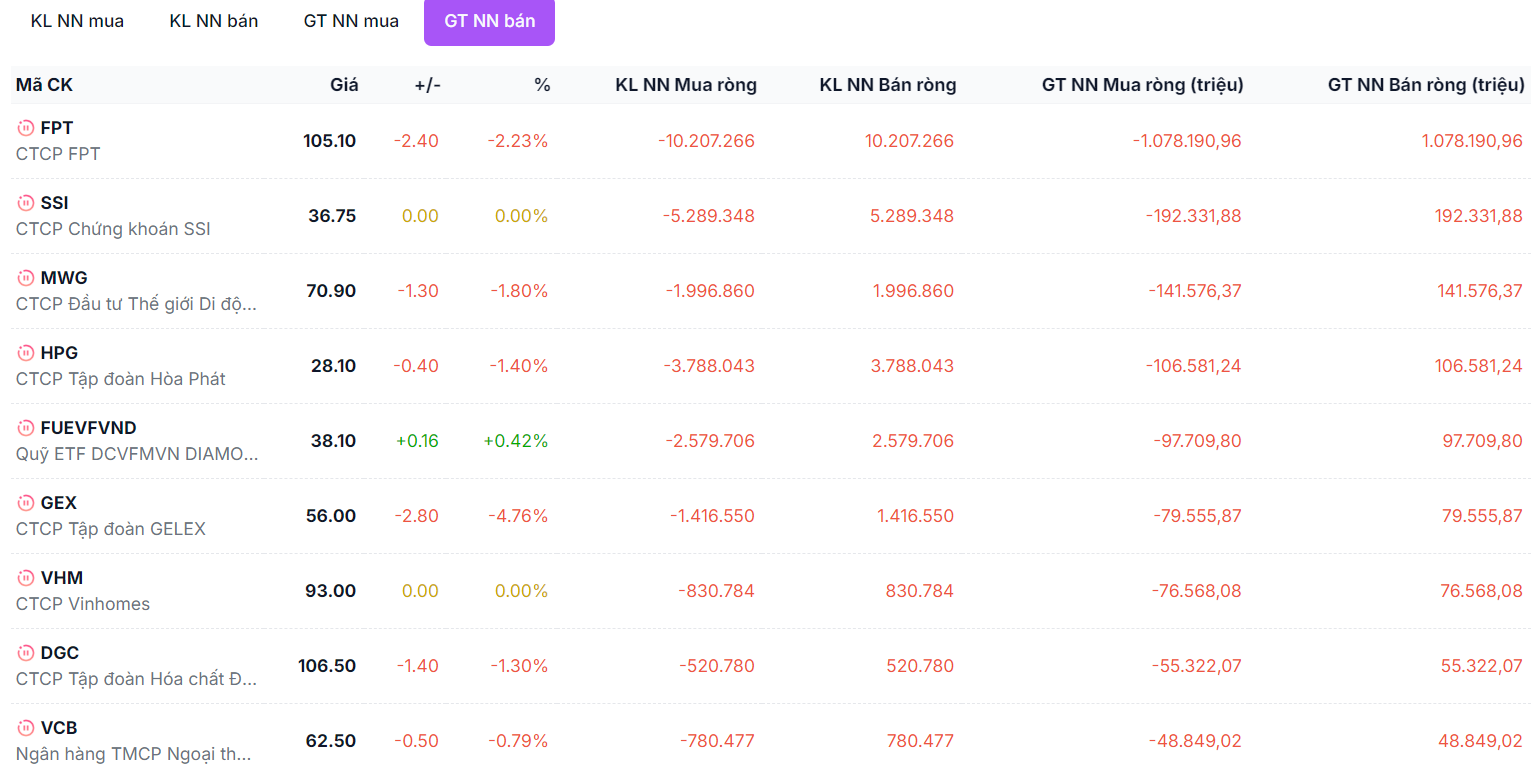
Task: Sort by KL NN Mua ròng column
Action: pos(686,85)
